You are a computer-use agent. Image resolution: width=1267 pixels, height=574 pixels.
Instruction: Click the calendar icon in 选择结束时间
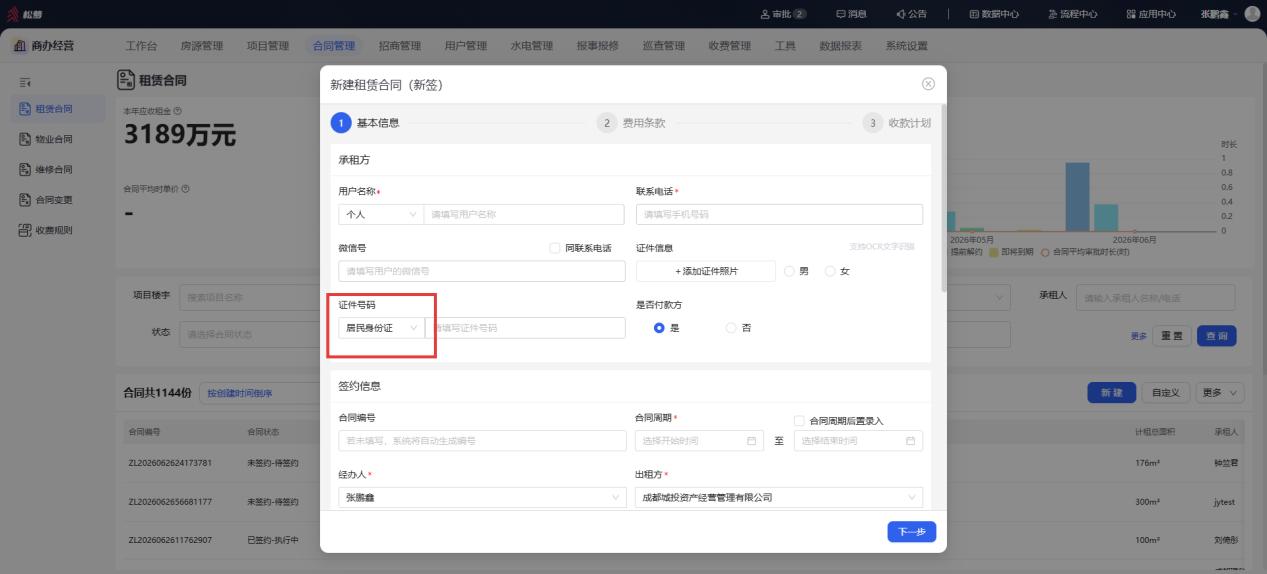tap(910, 441)
